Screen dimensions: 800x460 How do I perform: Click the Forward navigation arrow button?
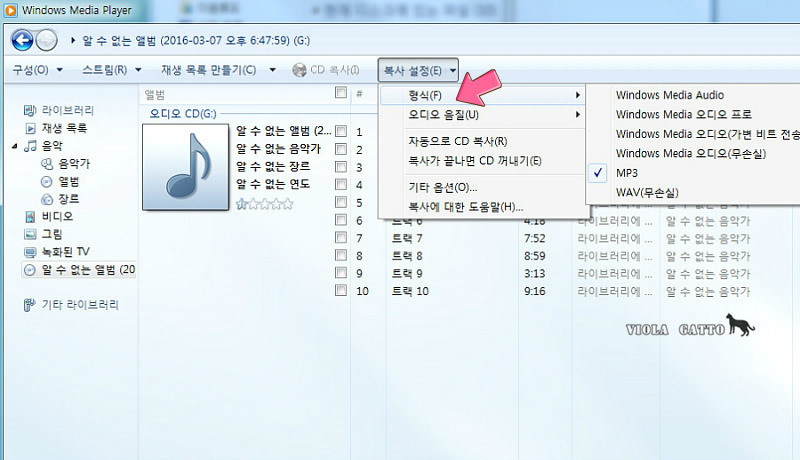[x=46, y=40]
